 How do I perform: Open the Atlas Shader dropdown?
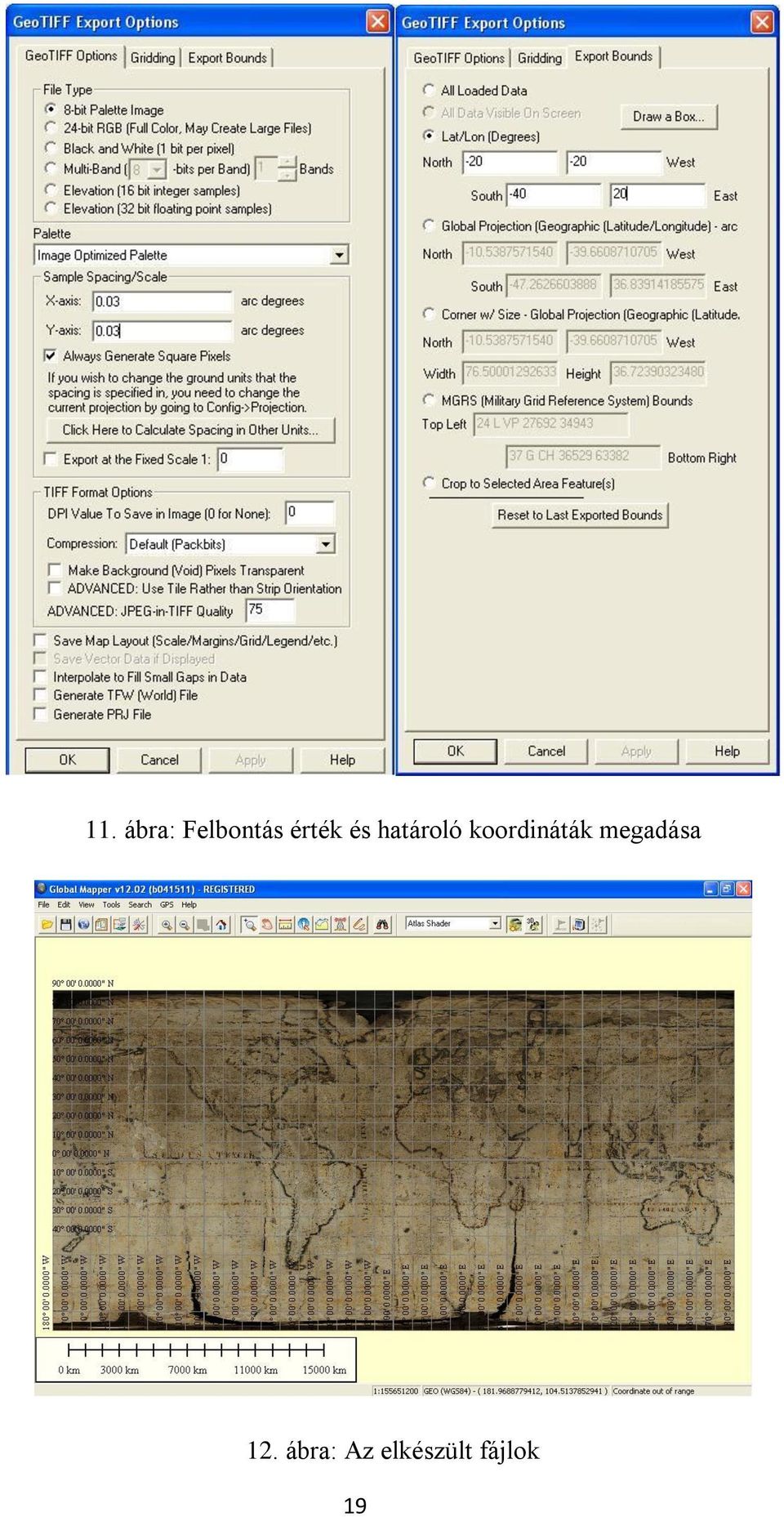tap(495, 923)
